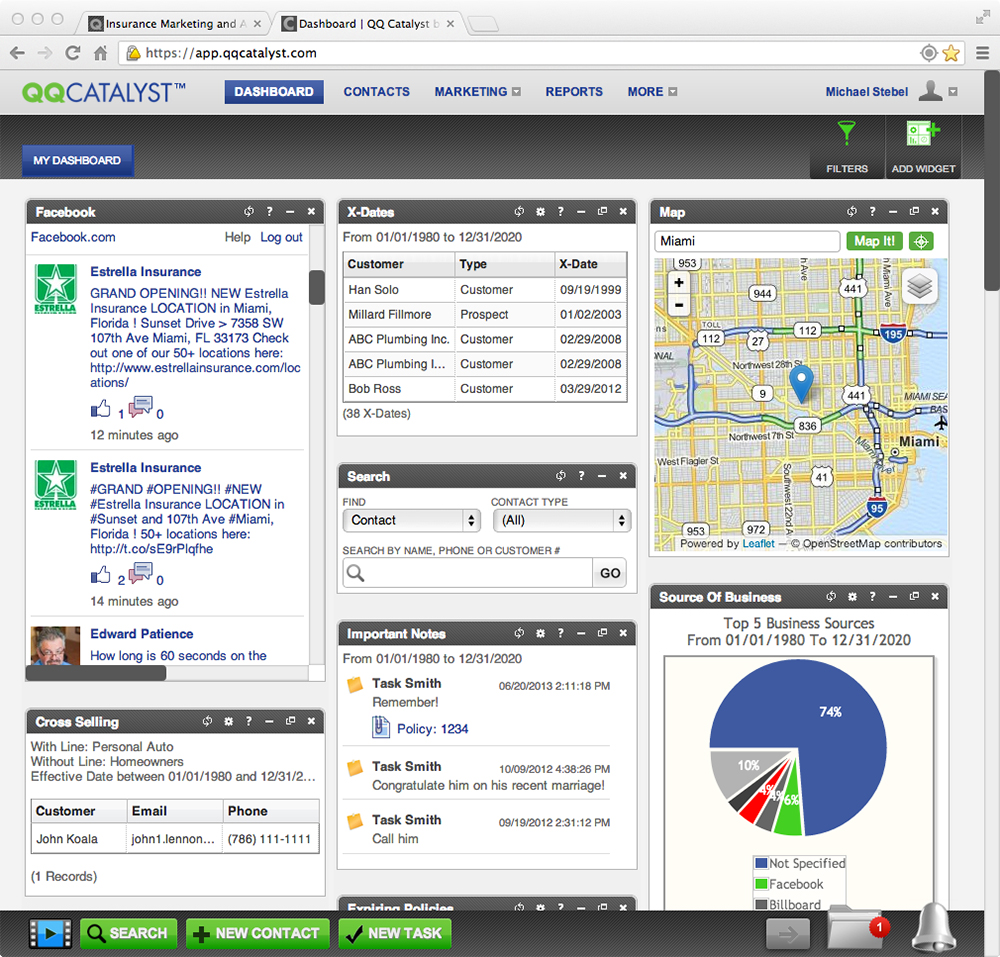Click the bottom bar Search button
Screen dimensions: 1000x957
tap(128, 933)
